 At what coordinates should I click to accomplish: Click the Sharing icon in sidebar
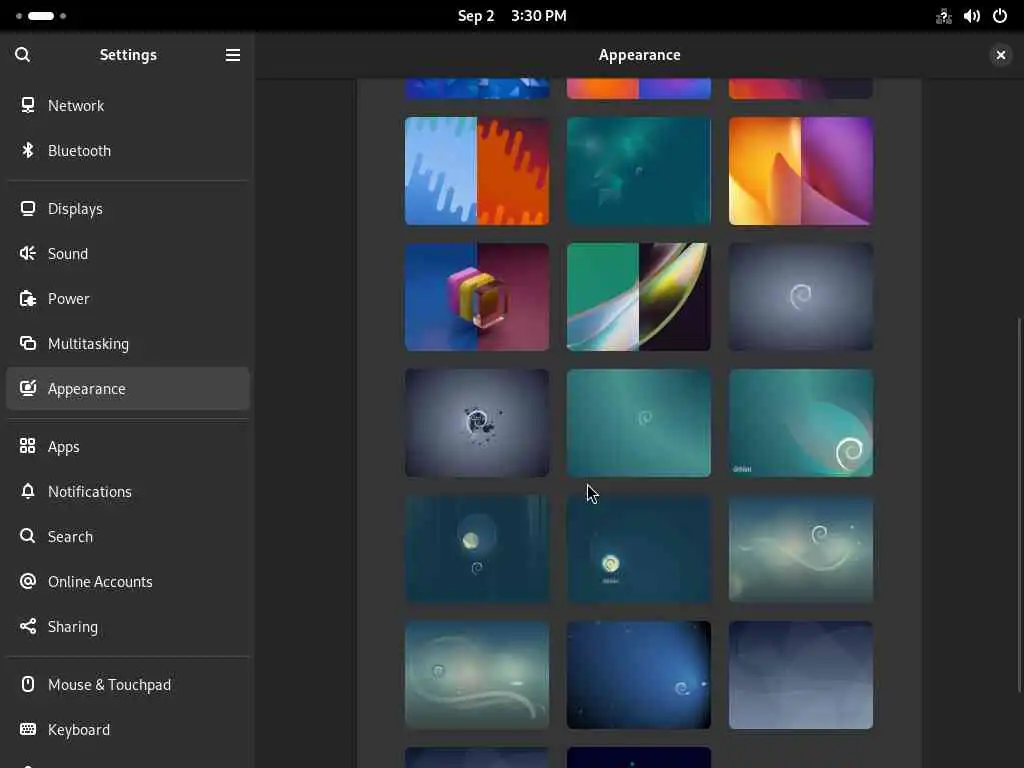tap(27, 626)
